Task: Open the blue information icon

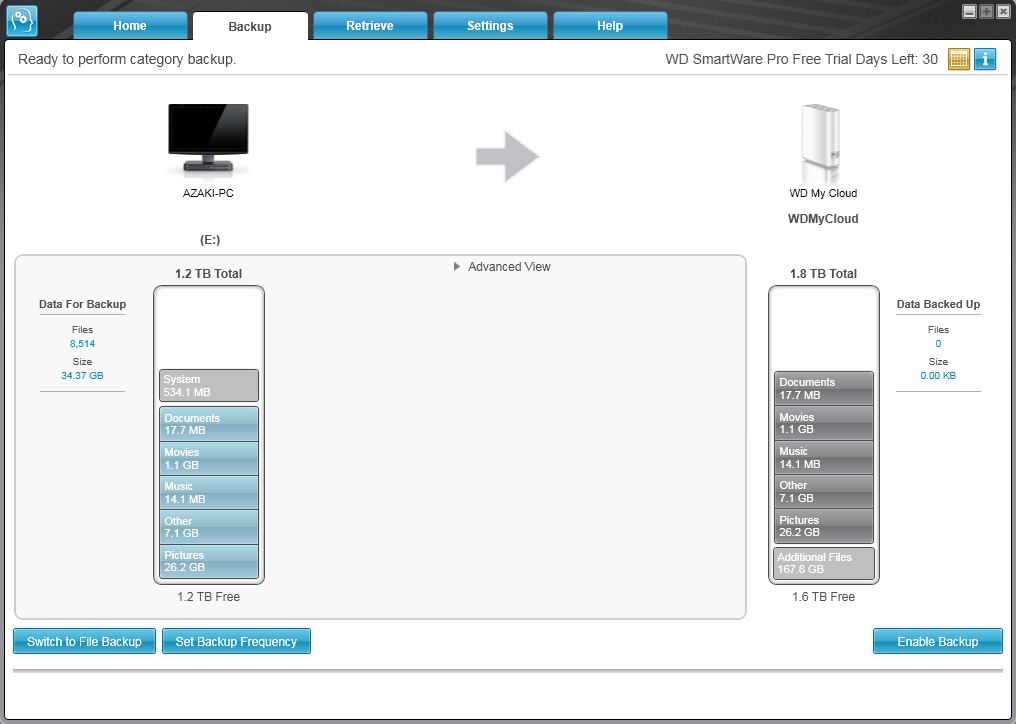Action: 985,59
